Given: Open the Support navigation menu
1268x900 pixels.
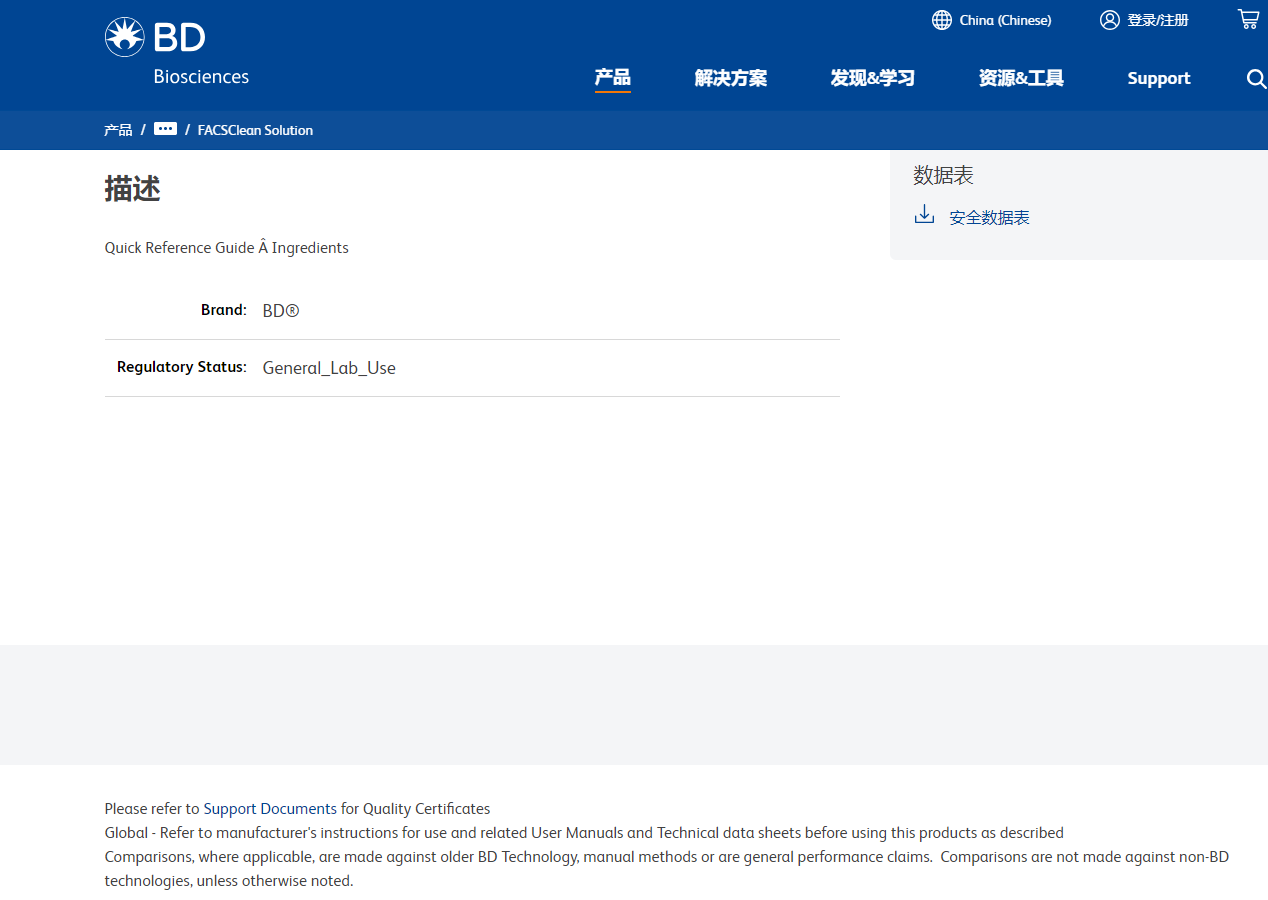Looking at the screenshot, I should coord(1159,78).
